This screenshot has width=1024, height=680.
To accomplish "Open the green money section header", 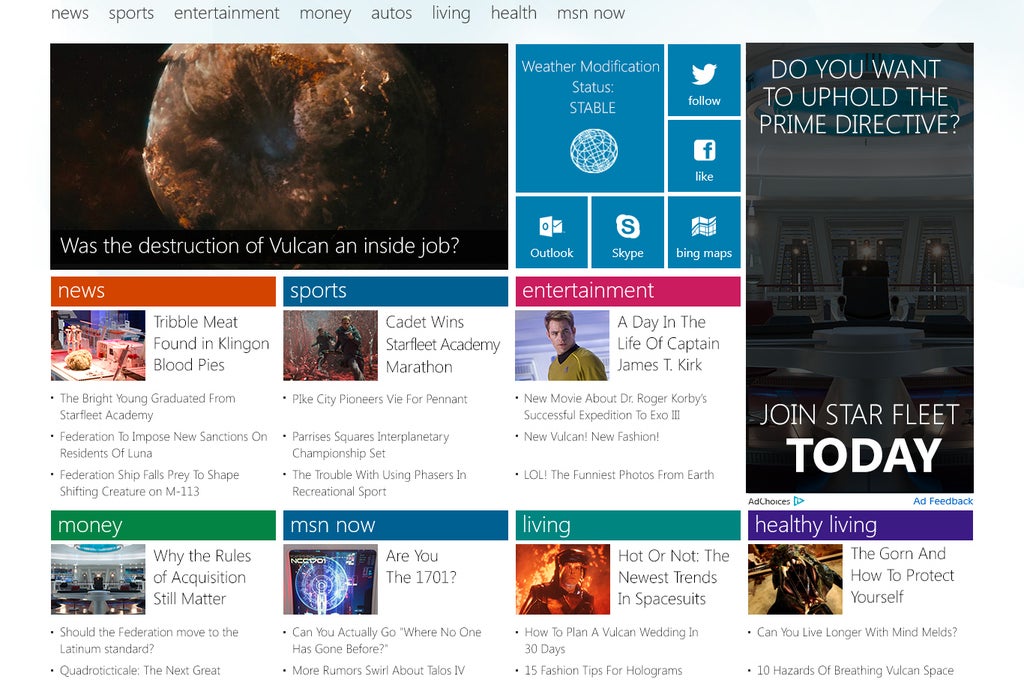I will click(x=163, y=525).
